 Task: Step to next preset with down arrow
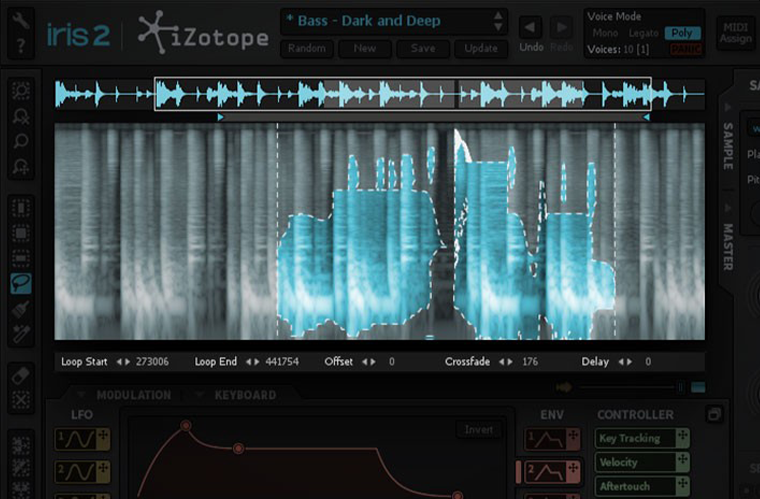pos(498,27)
